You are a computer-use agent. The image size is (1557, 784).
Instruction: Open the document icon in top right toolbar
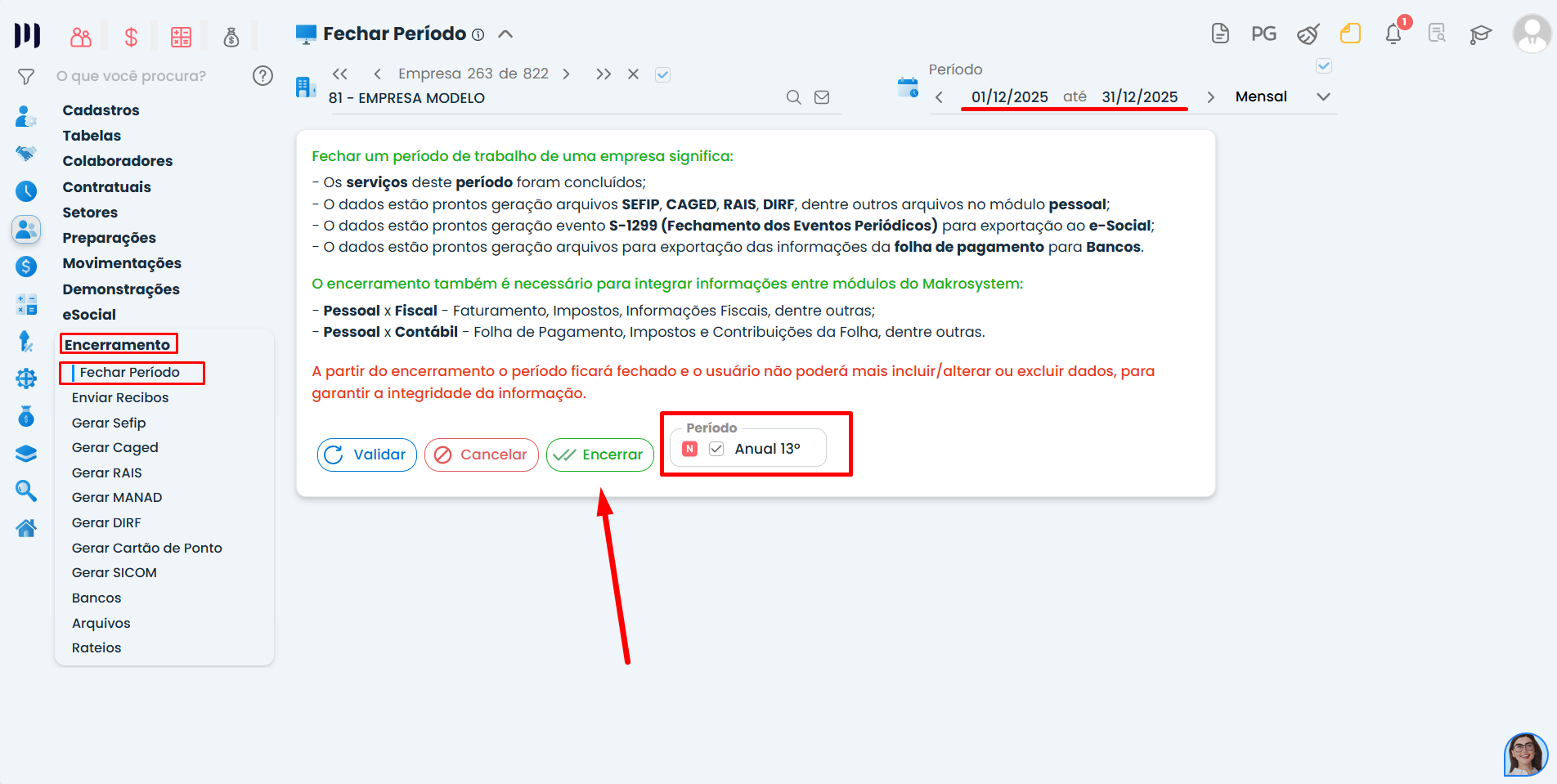point(1220,34)
